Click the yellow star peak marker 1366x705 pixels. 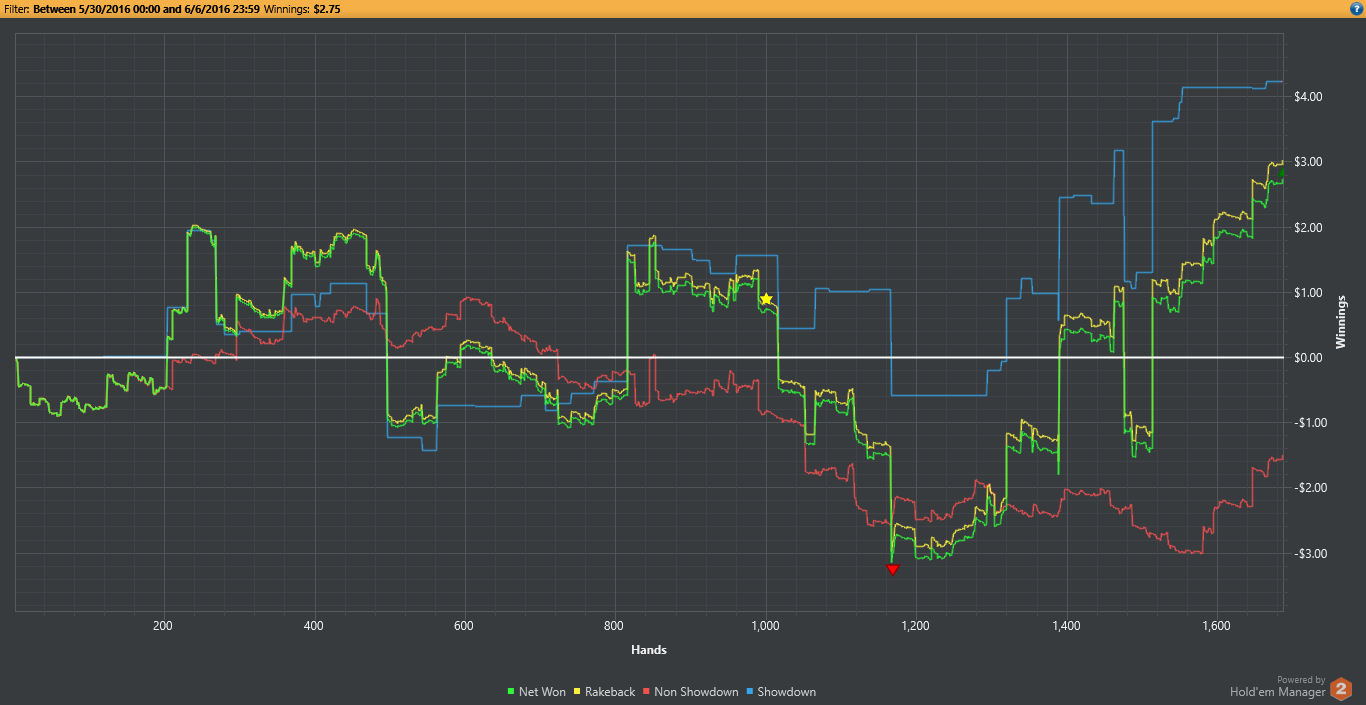tap(766, 299)
